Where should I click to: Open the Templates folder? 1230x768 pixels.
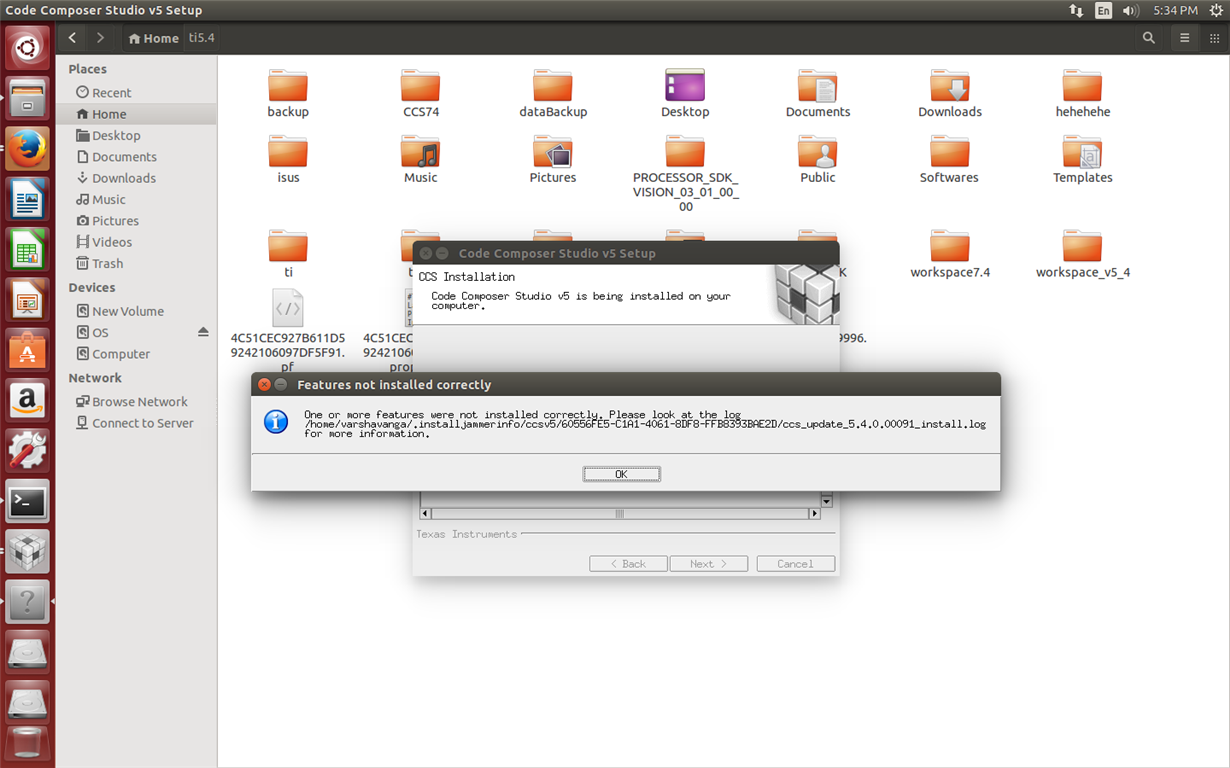click(1083, 160)
